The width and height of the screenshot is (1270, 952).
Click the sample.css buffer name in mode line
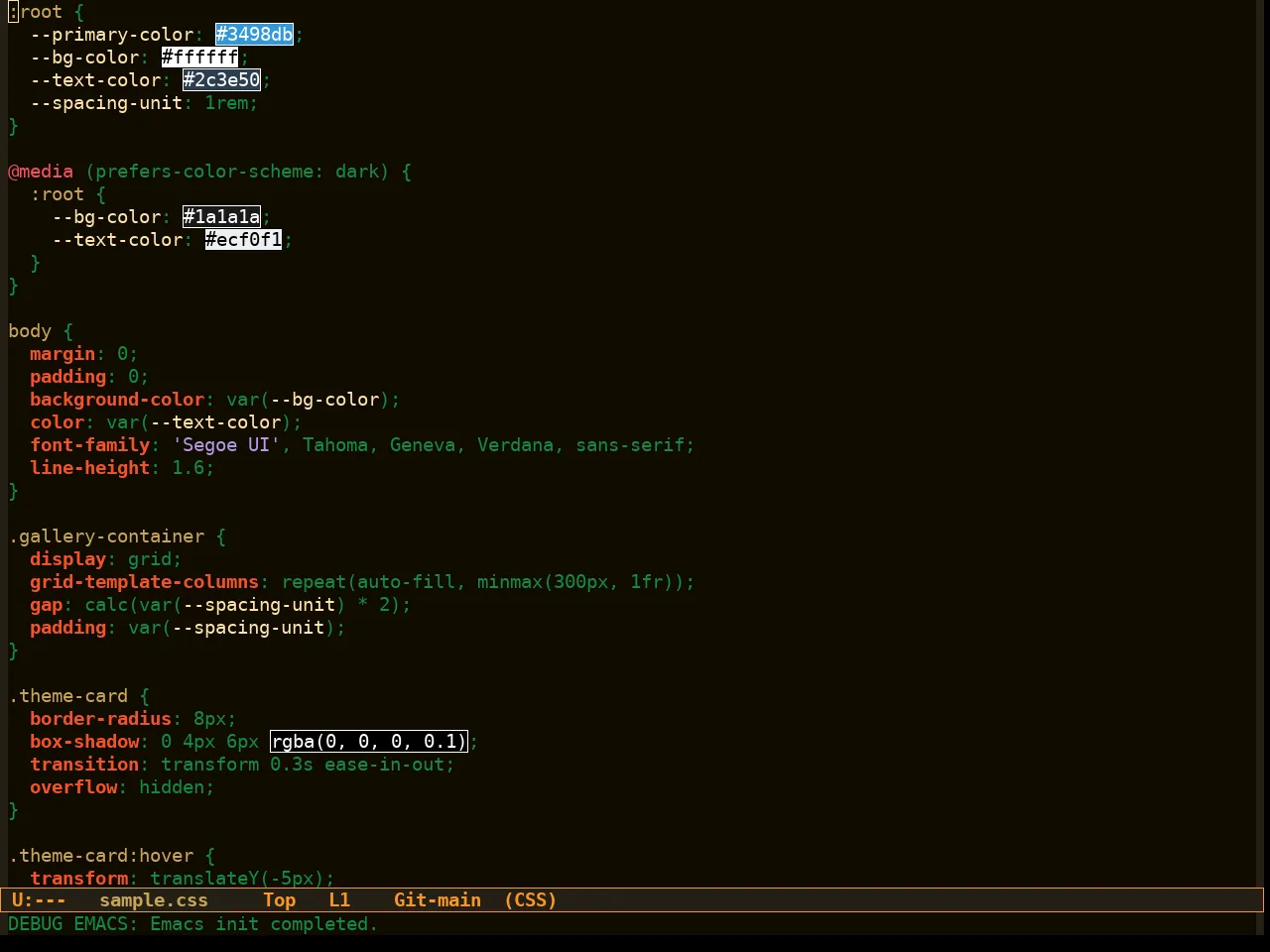tap(154, 900)
